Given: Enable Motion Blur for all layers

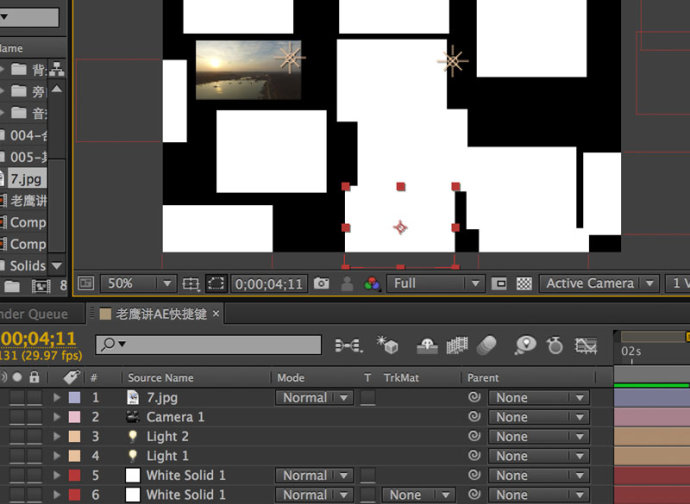Looking at the screenshot, I should (x=486, y=346).
